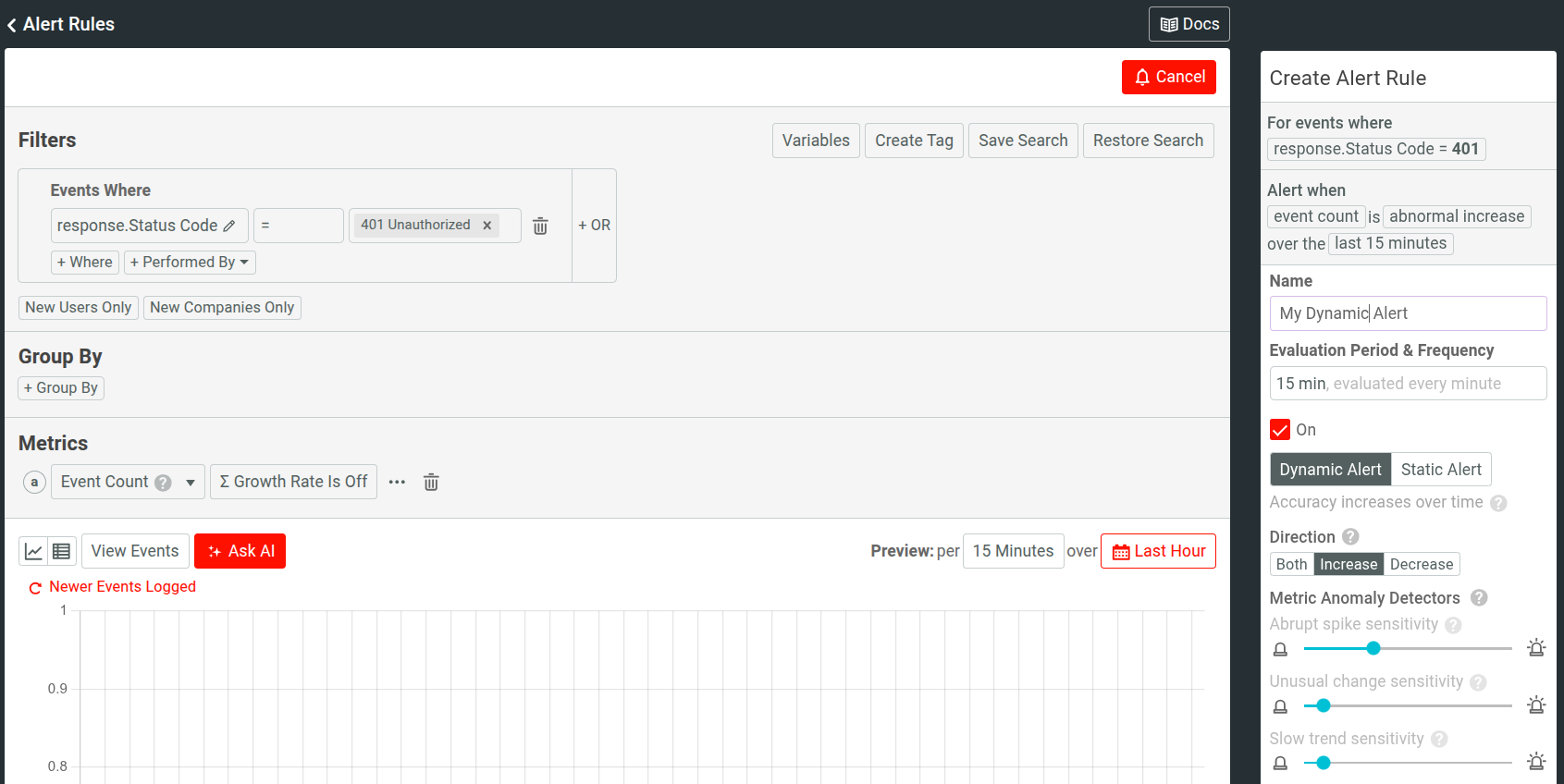This screenshot has width=1564, height=784.
Task: Switch to line chart view
Action: pyautogui.click(x=33, y=551)
